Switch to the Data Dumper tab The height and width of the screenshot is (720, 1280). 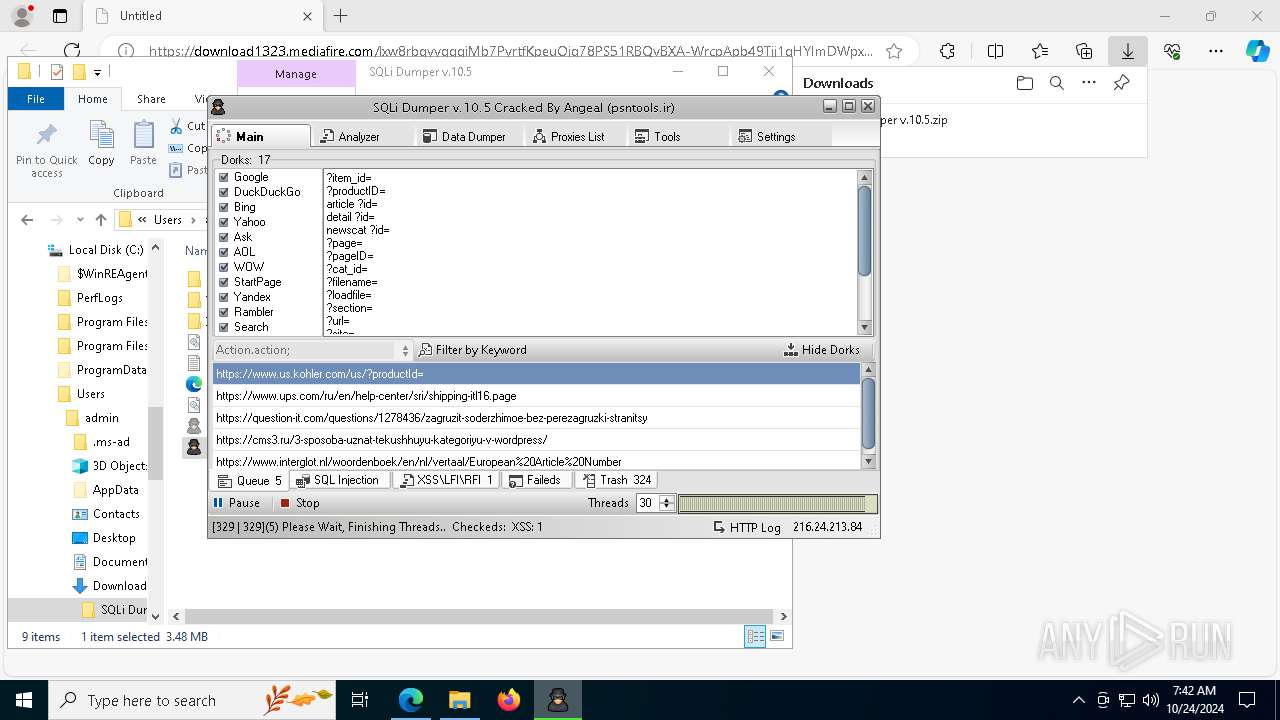click(466, 136)
